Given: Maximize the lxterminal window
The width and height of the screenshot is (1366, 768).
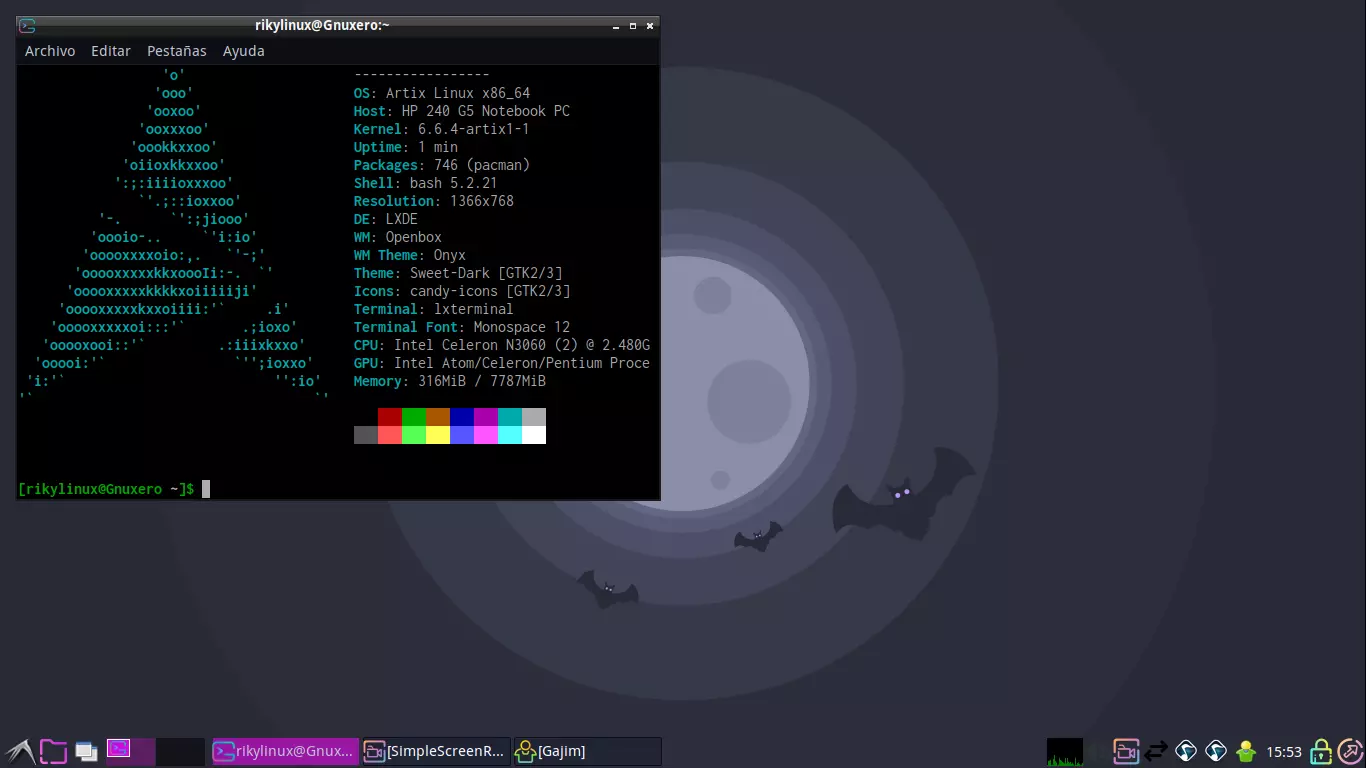Looking at the screenshot, I should coord(631,26).
